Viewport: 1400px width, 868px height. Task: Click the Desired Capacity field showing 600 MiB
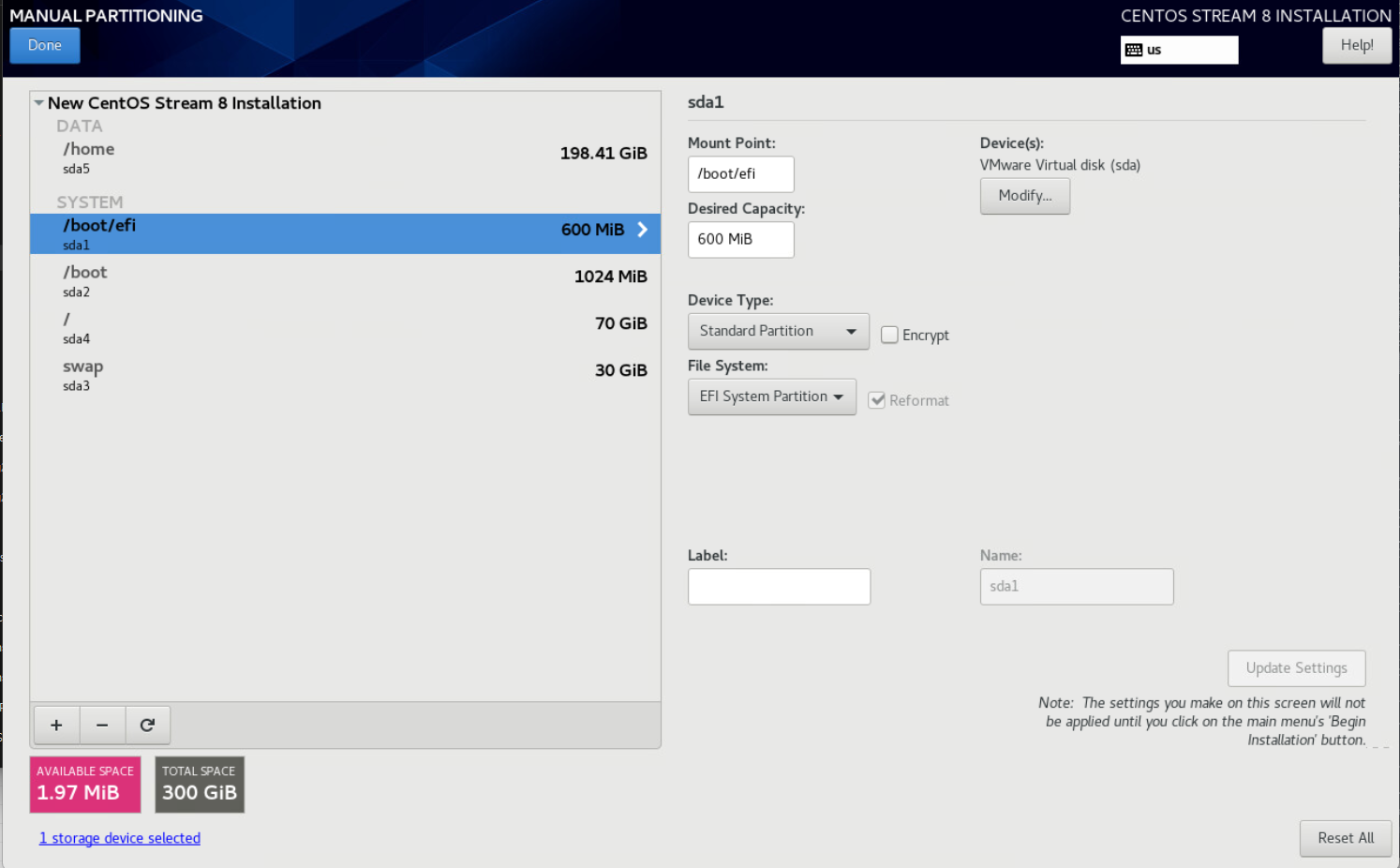pos(740,240)
